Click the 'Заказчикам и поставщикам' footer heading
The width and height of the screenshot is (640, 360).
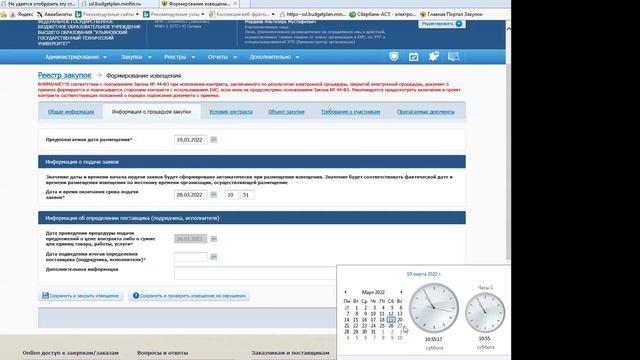click(290, 353)
